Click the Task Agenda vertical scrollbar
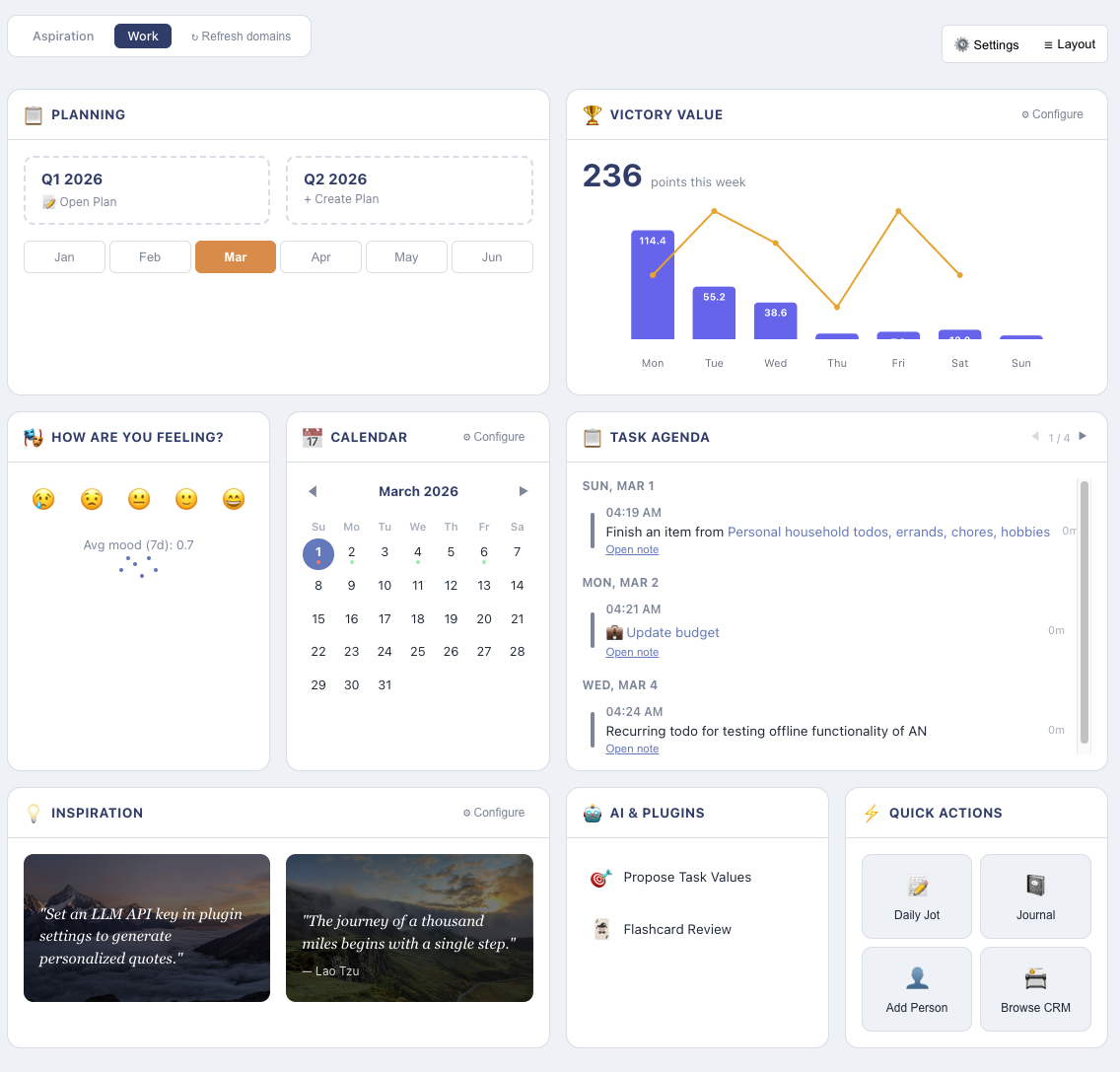This screenshot has height=1072, width=1120. click(x=1085, y=611)
